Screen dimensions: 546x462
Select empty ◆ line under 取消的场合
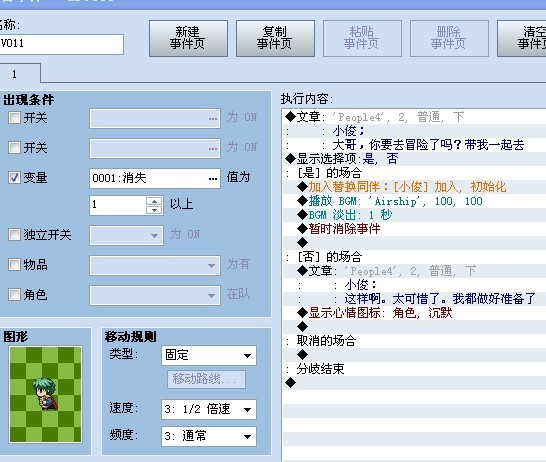414,355
